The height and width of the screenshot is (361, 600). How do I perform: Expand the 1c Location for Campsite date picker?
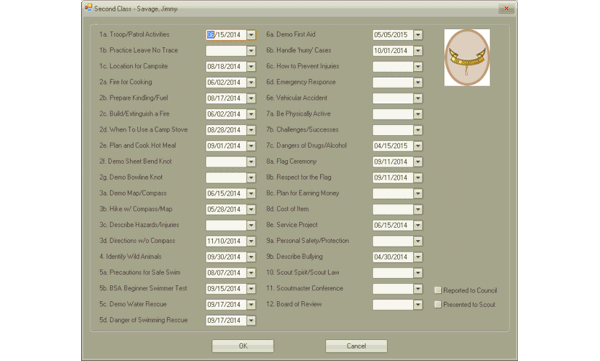251,67
